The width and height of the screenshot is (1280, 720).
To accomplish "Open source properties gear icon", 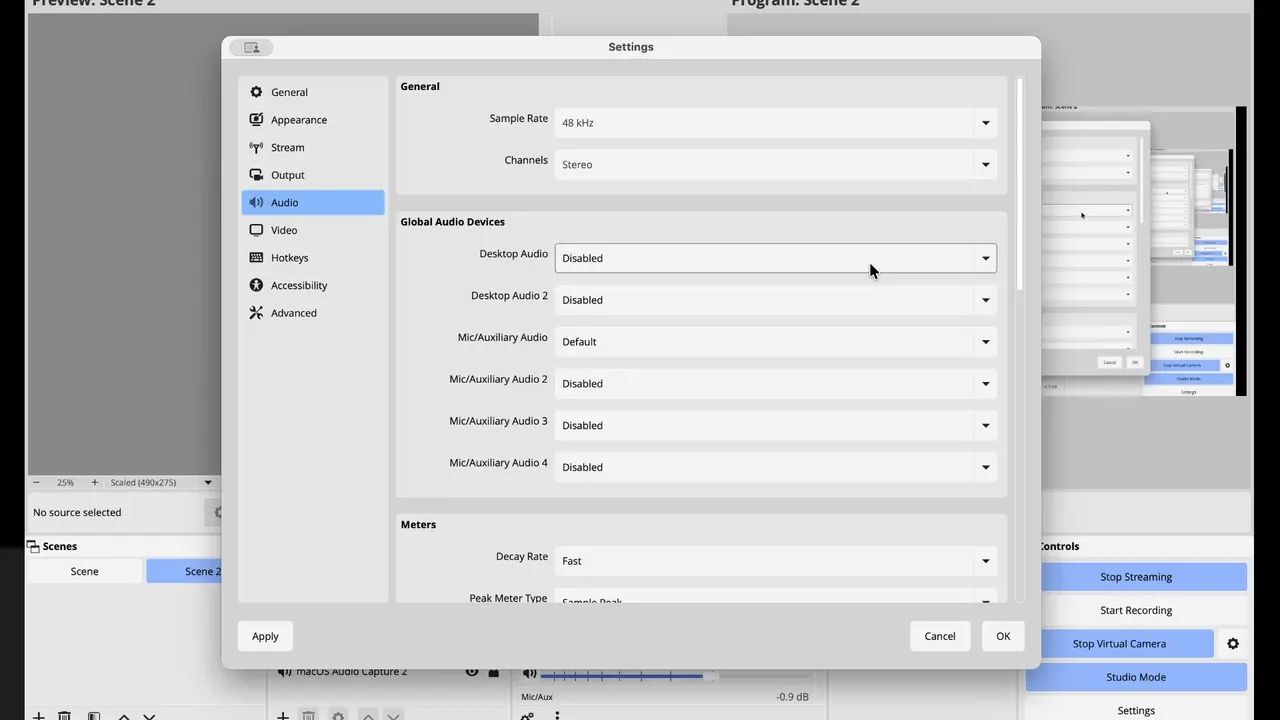I will (x=338, y=716).
